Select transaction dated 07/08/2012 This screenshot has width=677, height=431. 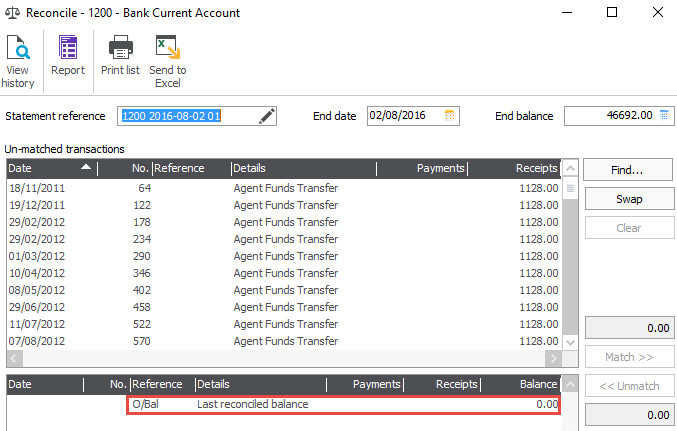[x=283, y=341]
